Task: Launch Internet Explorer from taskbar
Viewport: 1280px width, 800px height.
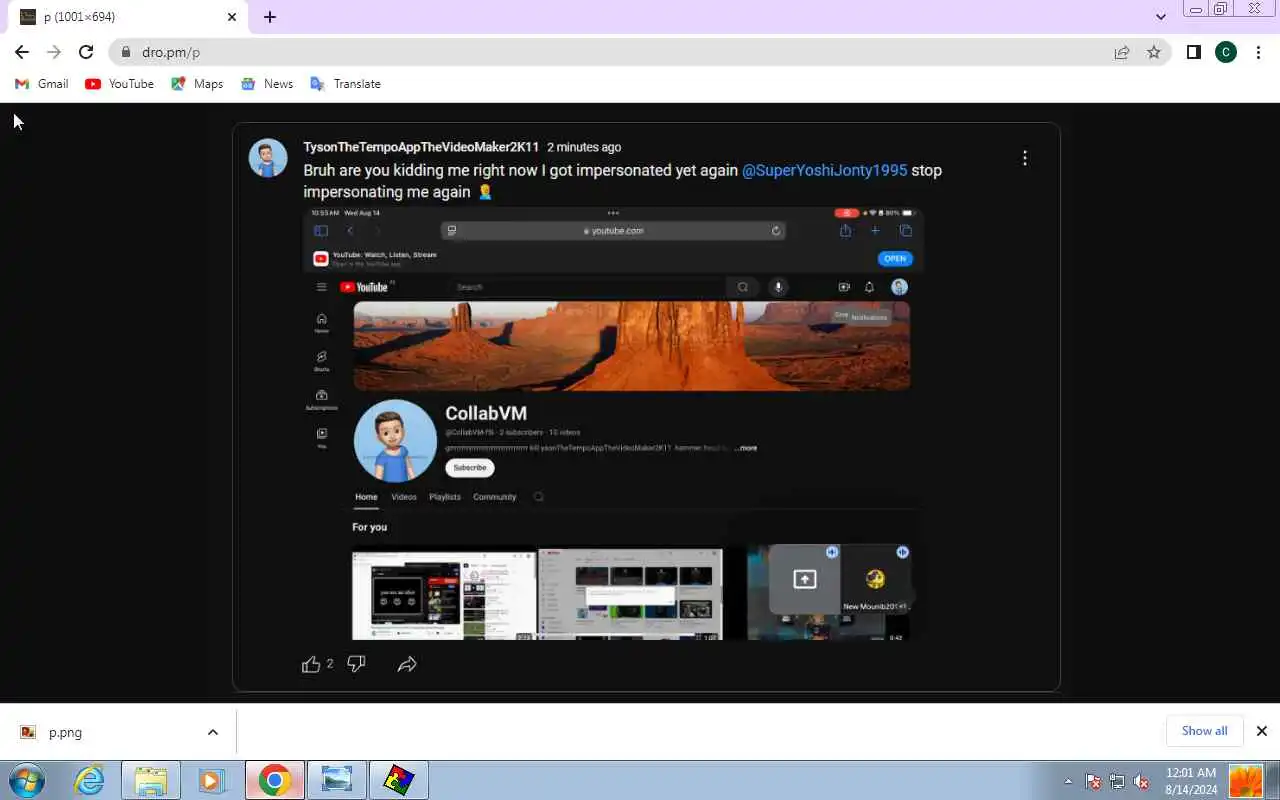Action: point(90,780)
